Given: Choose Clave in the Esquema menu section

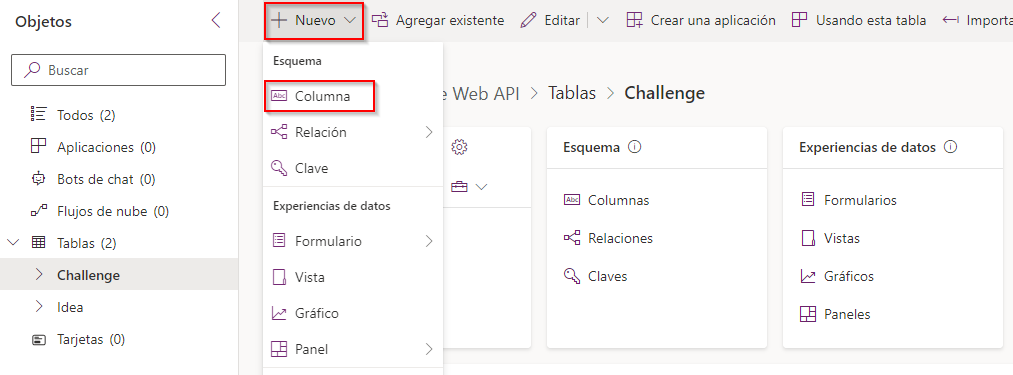Looking at the screenshot, I should pyautogui.click(x=353, y=168).
